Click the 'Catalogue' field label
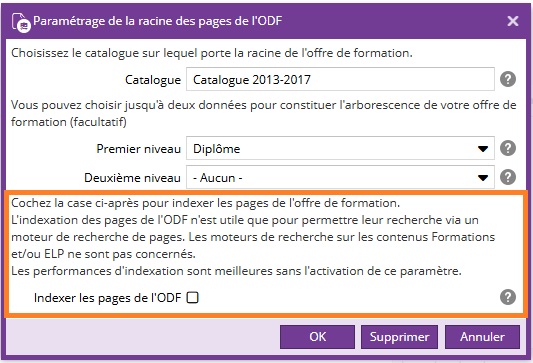 tap(153, 80)
